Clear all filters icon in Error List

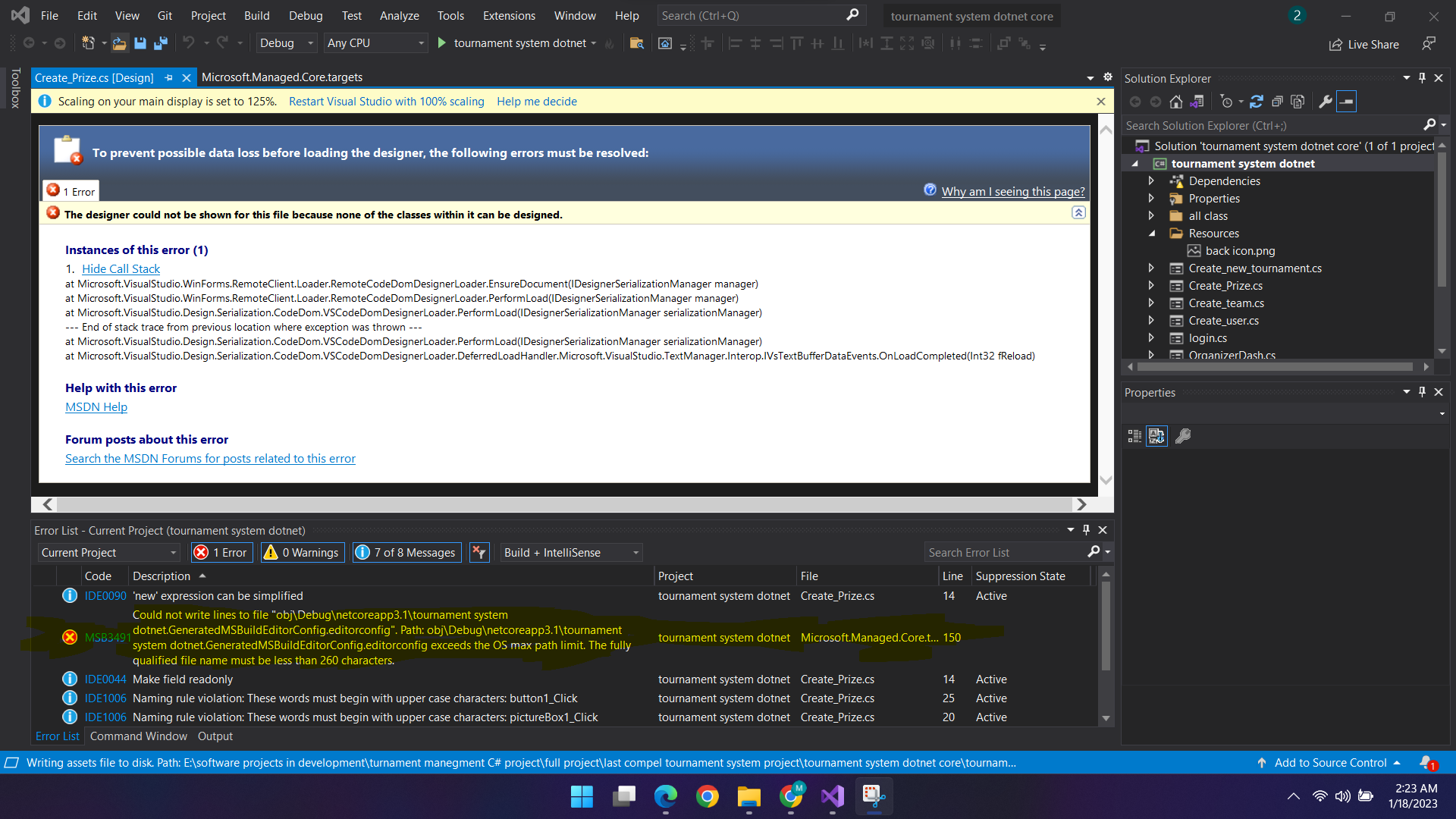click(479, 553)
